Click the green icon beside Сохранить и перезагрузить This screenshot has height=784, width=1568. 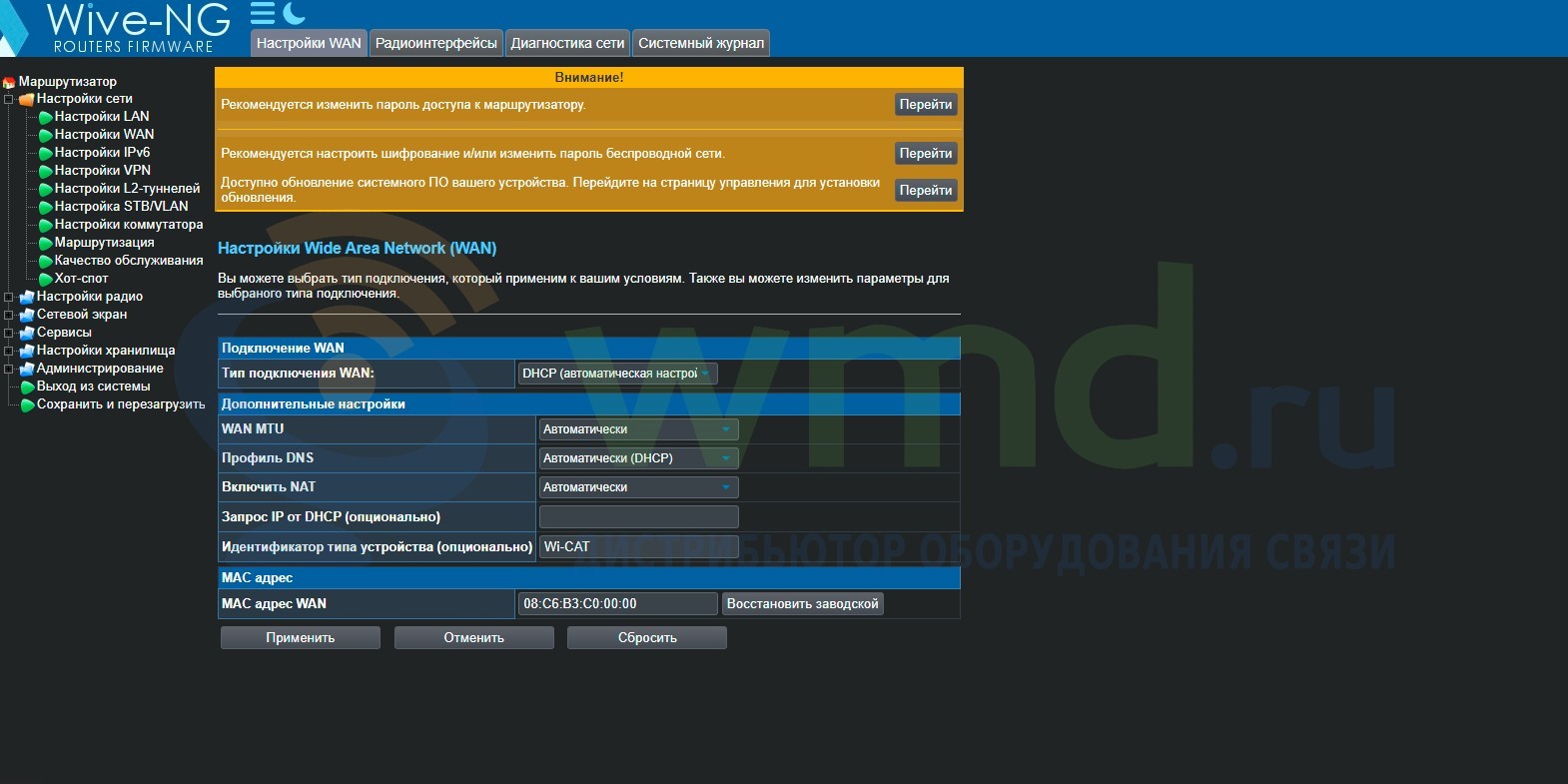(x=27, y=404)
